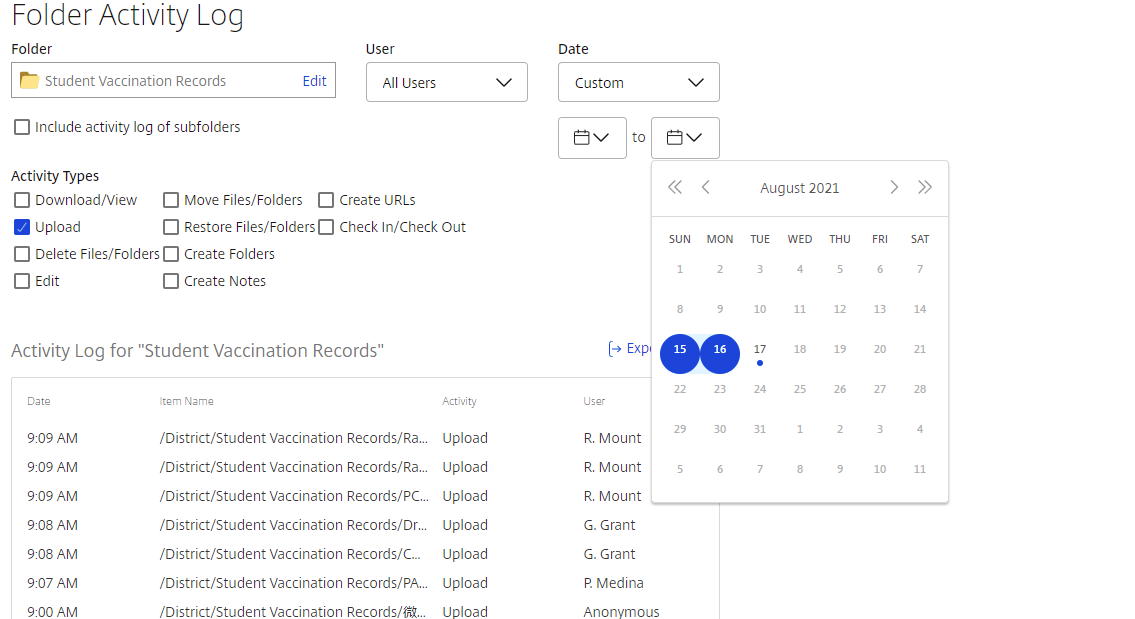The height and width of the screenshot is (619, 1135).
Task: Check the Create URLs option
Action: 326,200
